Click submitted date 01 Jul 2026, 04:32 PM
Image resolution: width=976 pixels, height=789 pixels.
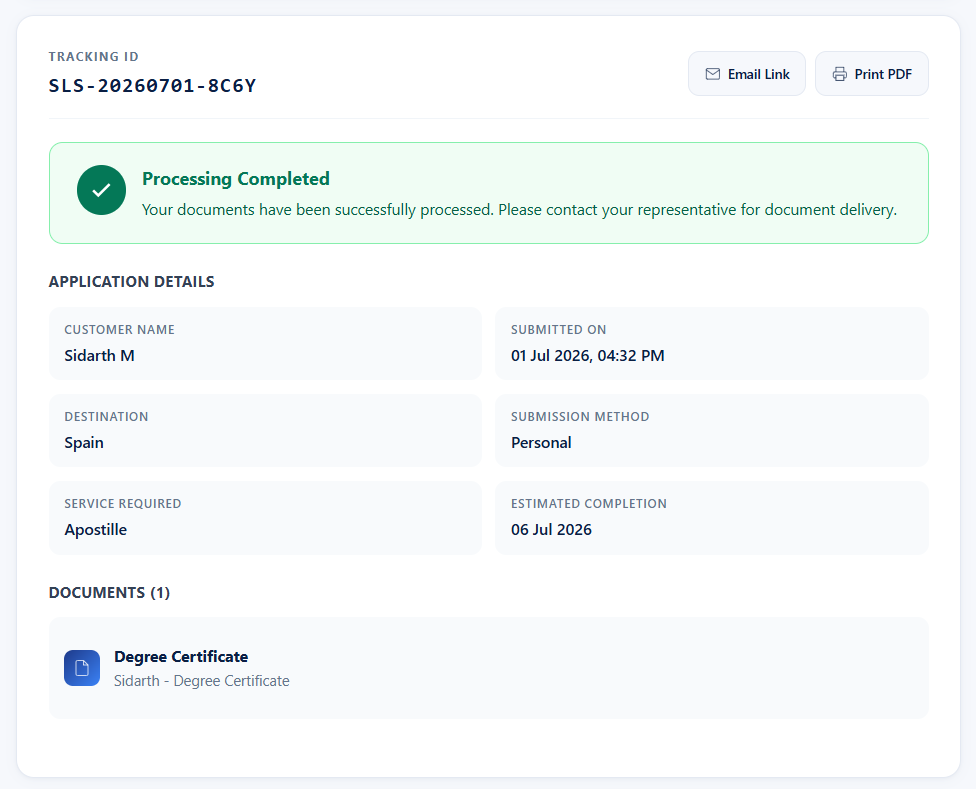tap(588, 355)
